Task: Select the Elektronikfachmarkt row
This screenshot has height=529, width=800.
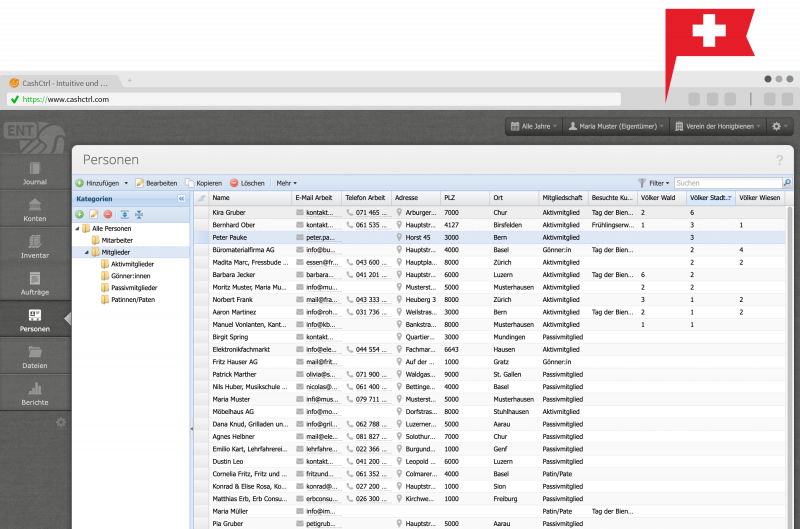Action: tap(489, 349)
